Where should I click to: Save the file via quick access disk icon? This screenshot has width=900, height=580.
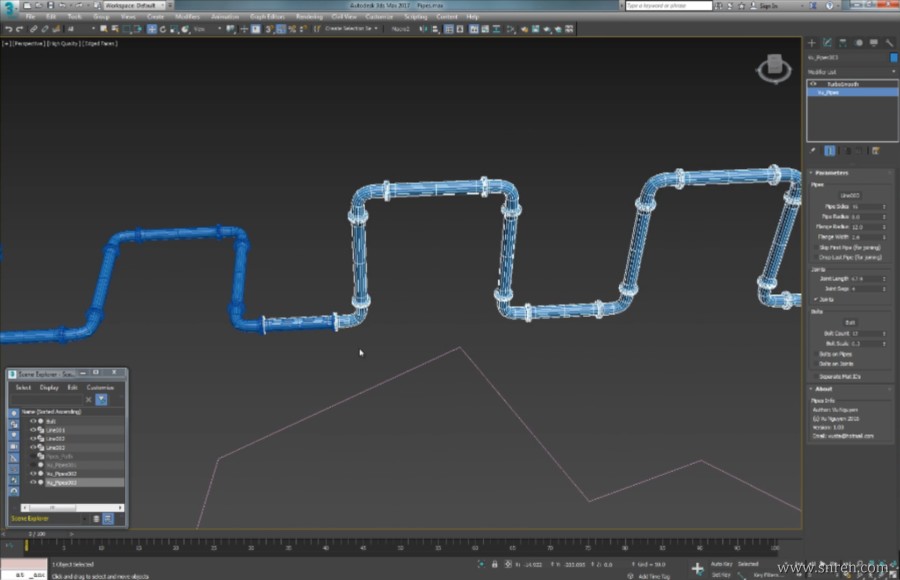(51, 5)
